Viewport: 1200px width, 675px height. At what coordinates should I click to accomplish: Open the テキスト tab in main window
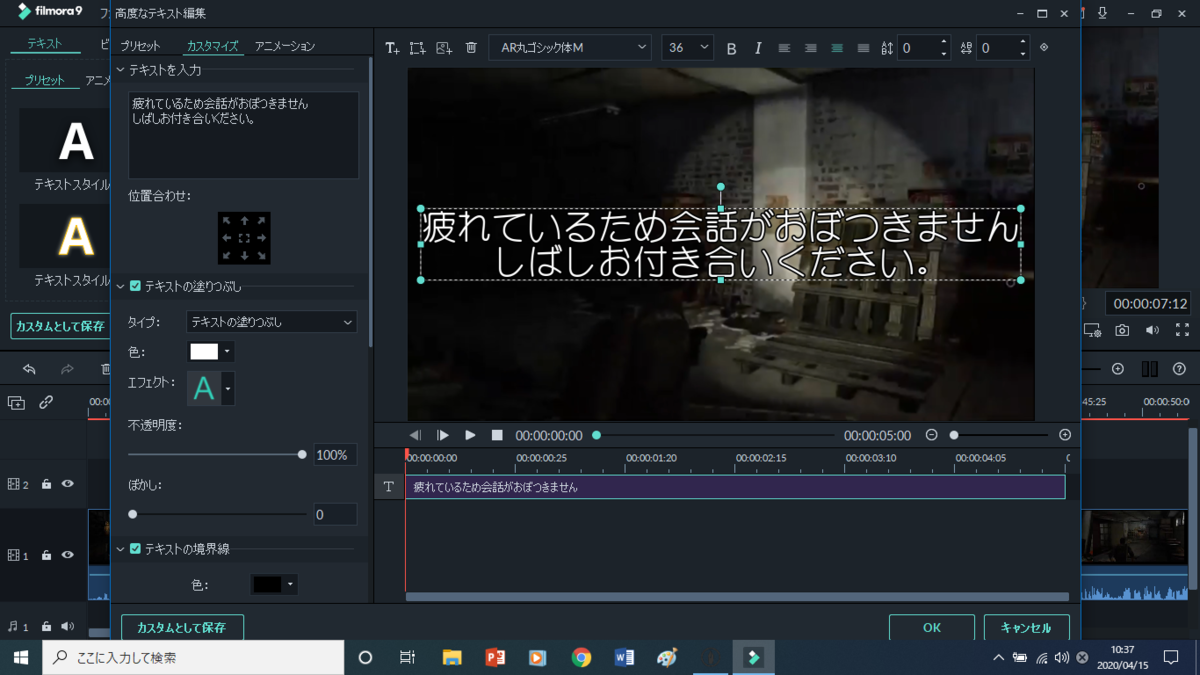point(44,44)
